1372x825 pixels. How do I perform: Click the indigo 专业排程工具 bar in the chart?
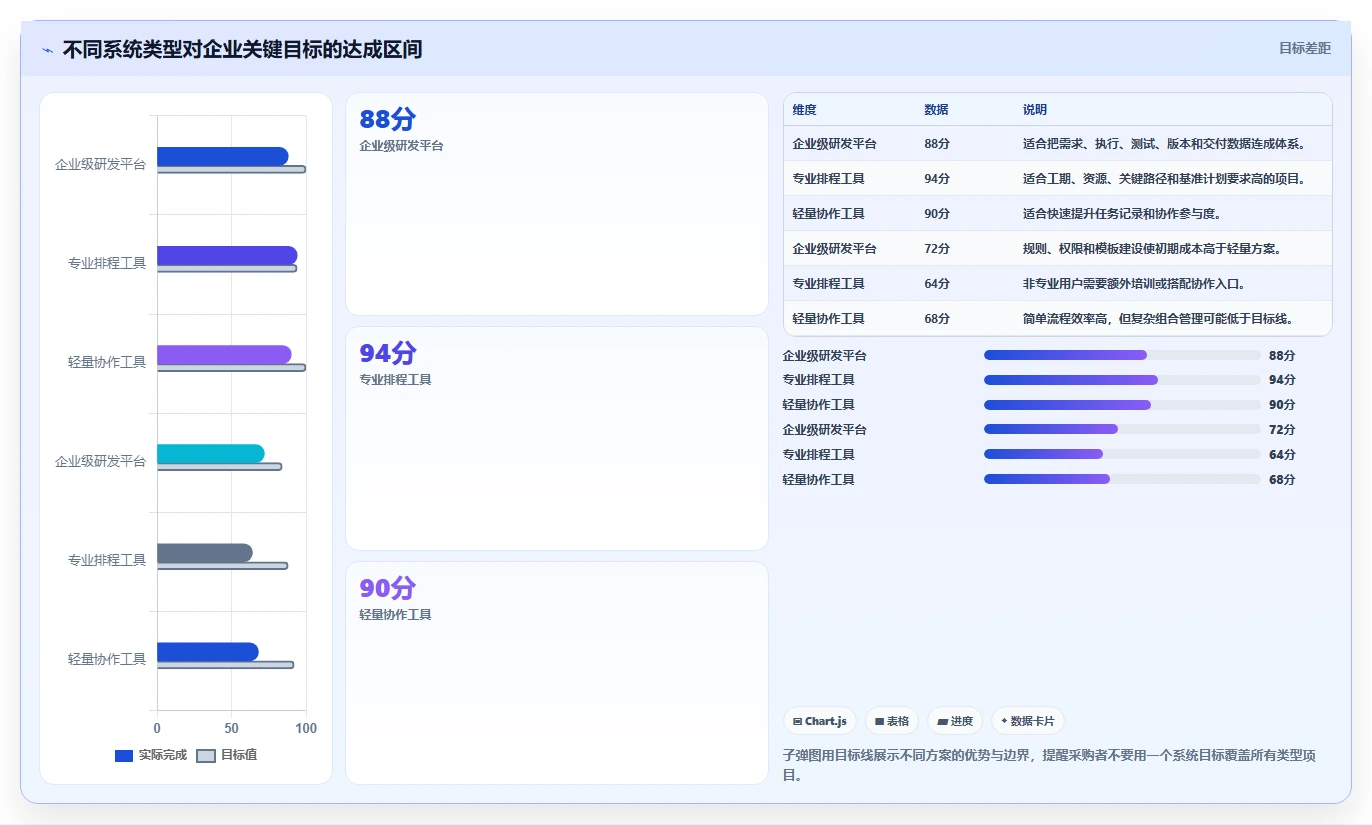tap(227, 255)
